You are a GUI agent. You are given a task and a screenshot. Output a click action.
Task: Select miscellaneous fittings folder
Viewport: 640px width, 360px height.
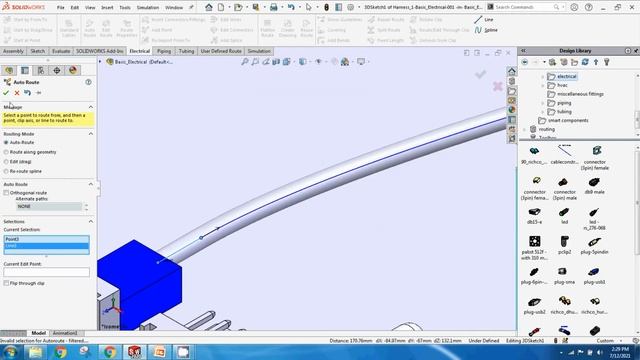(580, 94)
